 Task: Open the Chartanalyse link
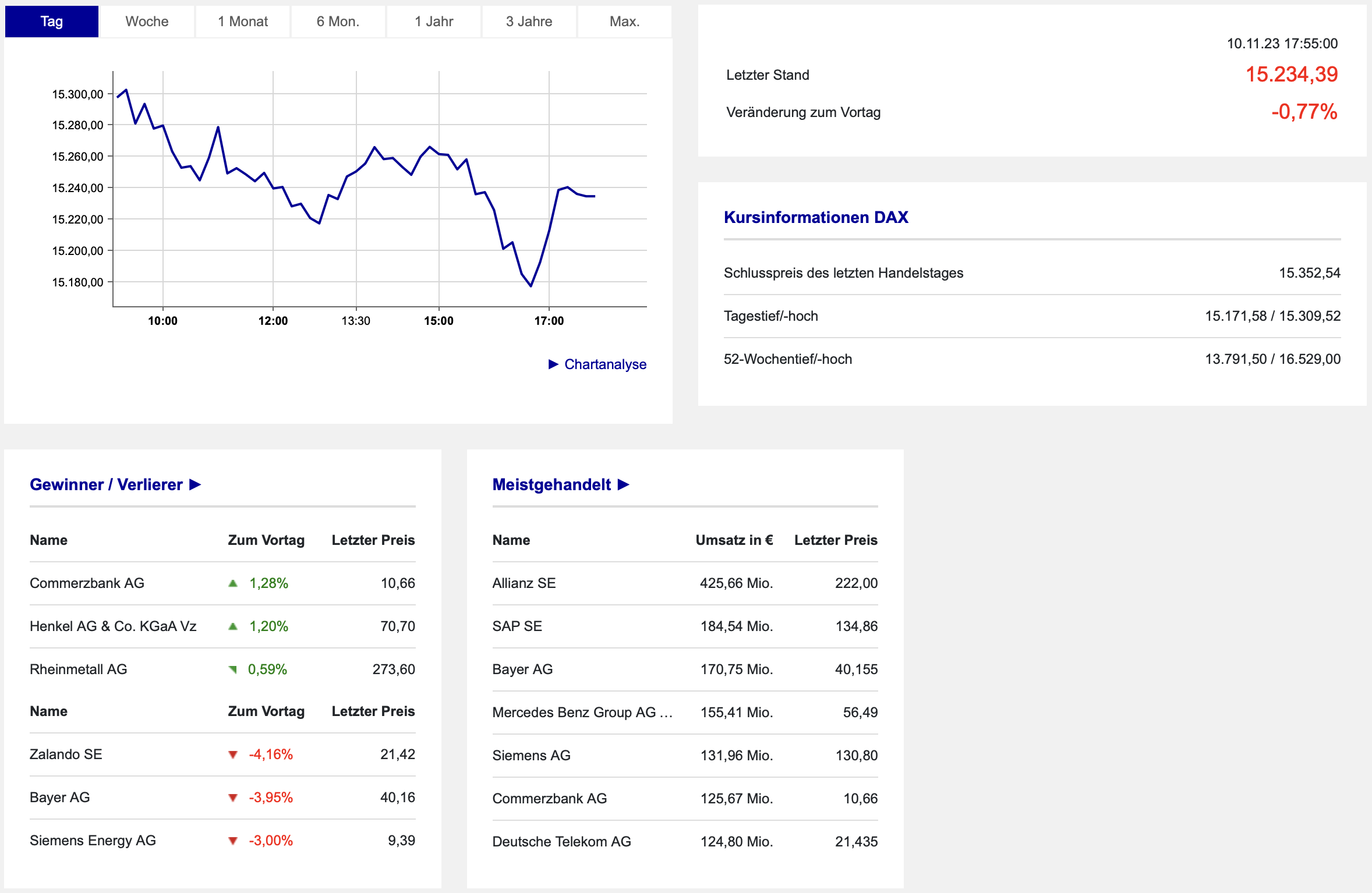click(x=605, y=364)
